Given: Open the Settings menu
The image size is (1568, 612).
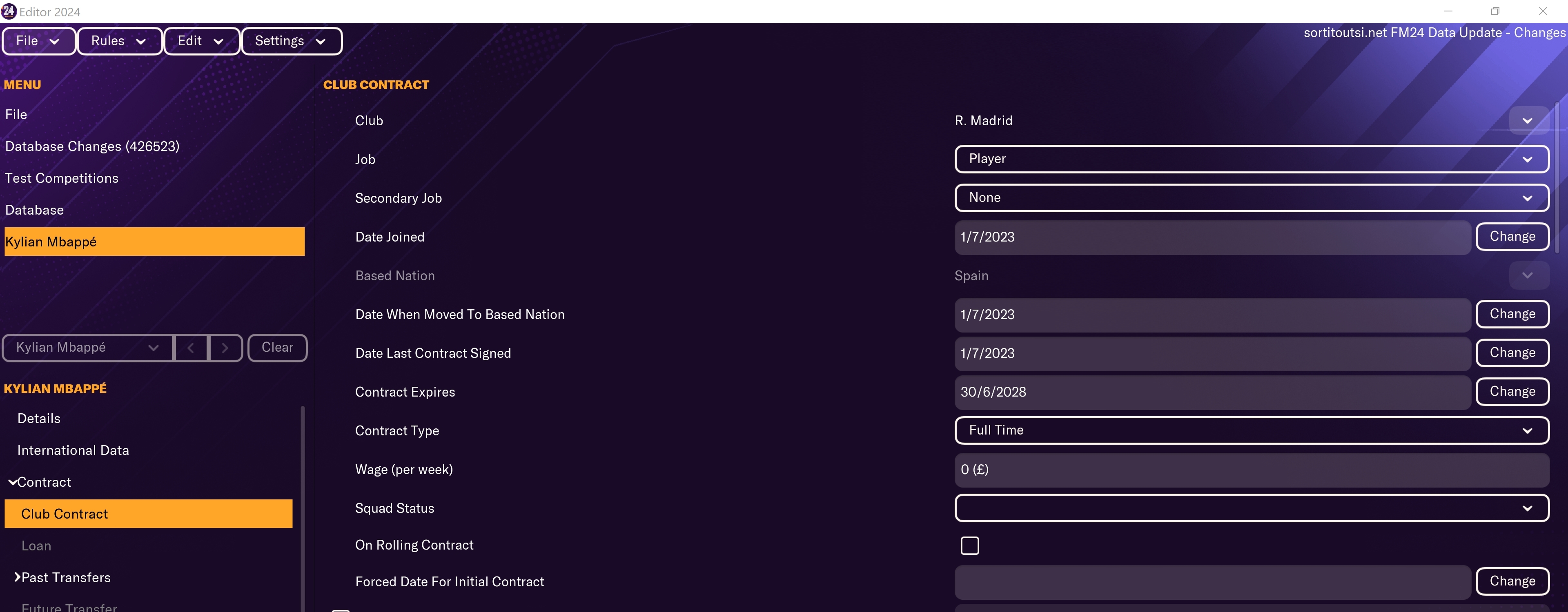Looking at the screenshot, I should 292,41.
